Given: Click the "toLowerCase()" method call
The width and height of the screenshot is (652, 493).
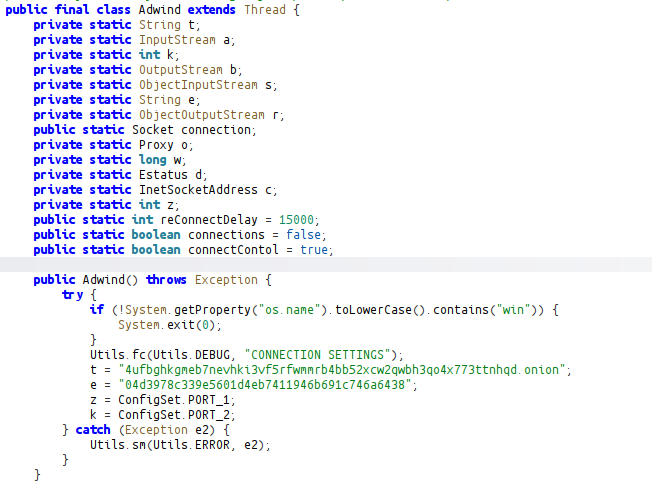Looking at the screenshot, I should click(x=380, y=310).
